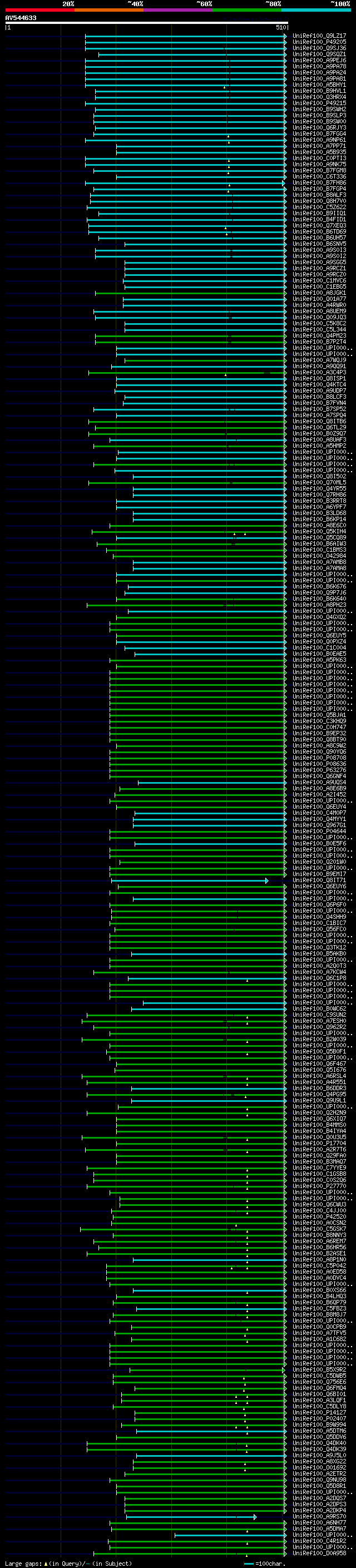Open hit UniRef100_Q4GXQ2
Image resolution: width=356 pixels, height=1568 pixels.
click(319, 617)
